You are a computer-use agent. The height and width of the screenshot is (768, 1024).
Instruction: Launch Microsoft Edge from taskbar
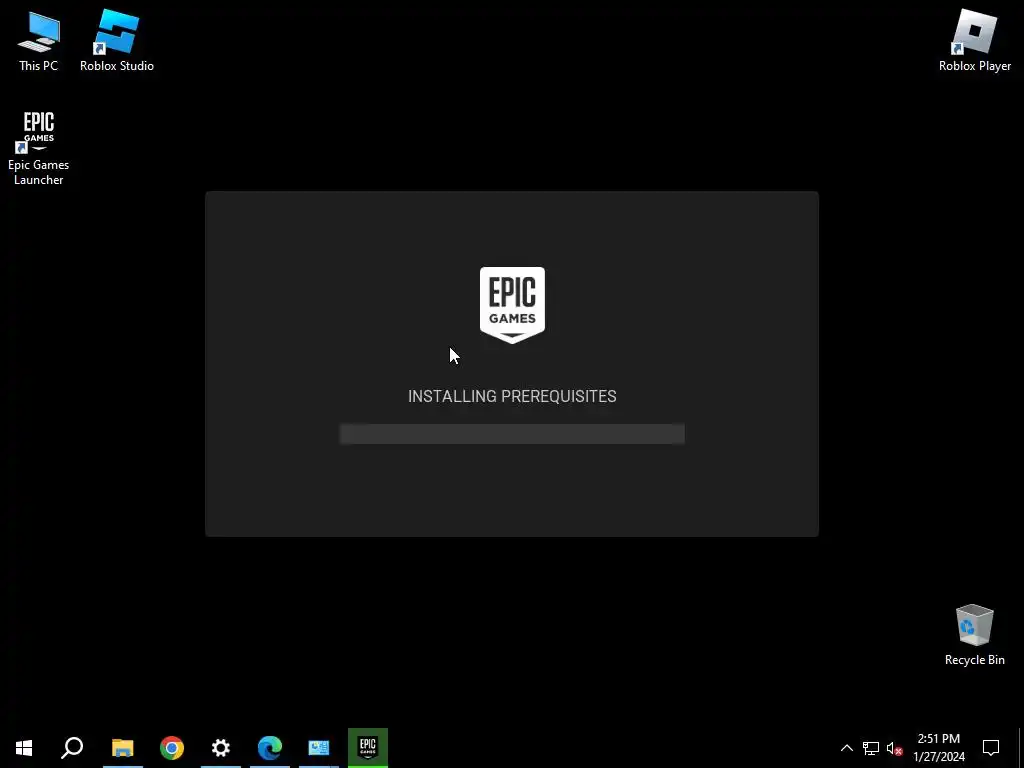pyautogui.click(x=270, y=748)
